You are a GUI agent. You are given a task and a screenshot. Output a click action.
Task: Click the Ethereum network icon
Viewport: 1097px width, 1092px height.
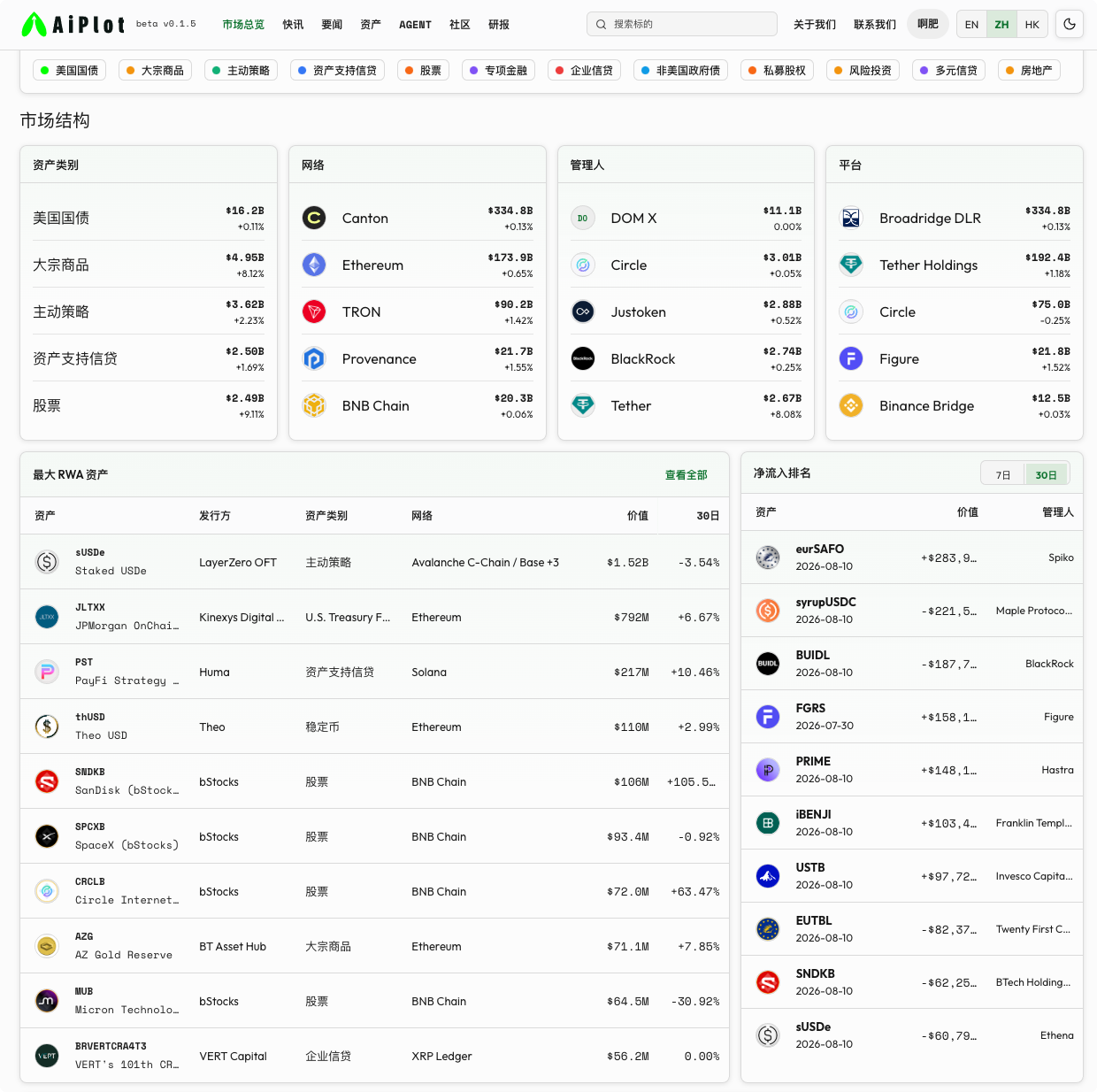pyautogui.click(x=314, y=265)
